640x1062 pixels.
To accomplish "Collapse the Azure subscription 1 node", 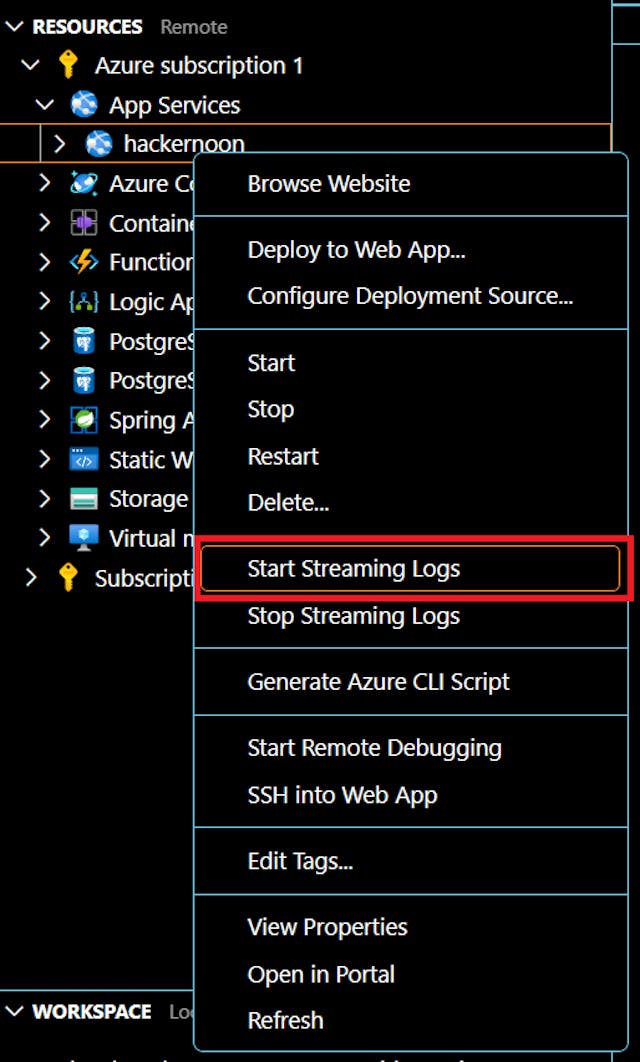I will (31, 66).
